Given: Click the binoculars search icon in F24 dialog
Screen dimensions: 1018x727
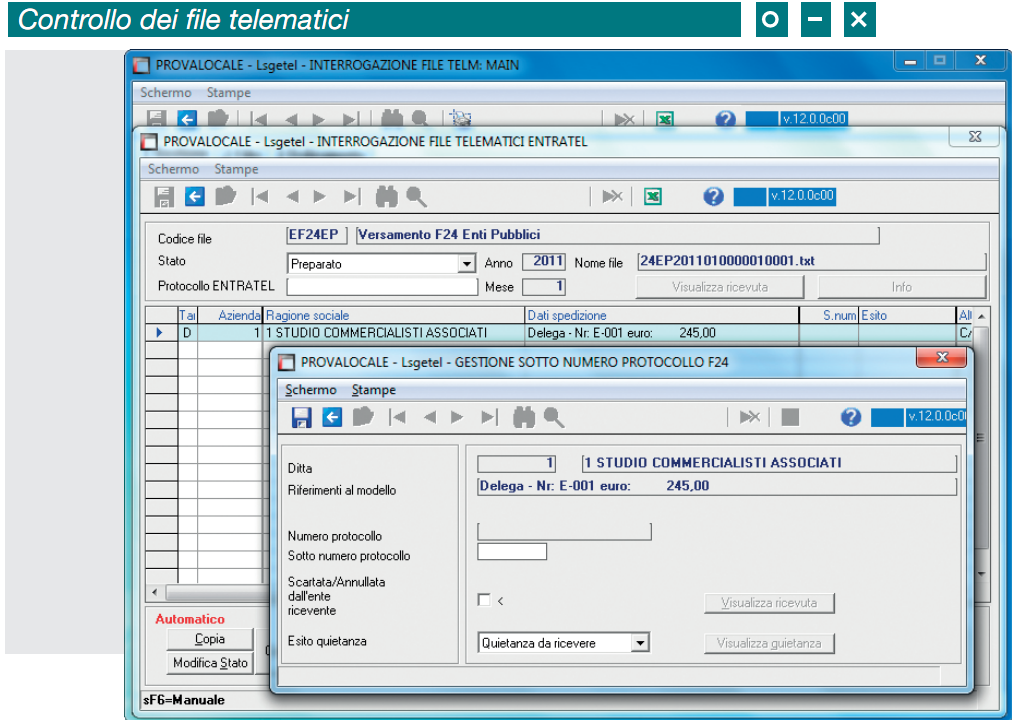Looking at the screenshot, I should [524, 417].
